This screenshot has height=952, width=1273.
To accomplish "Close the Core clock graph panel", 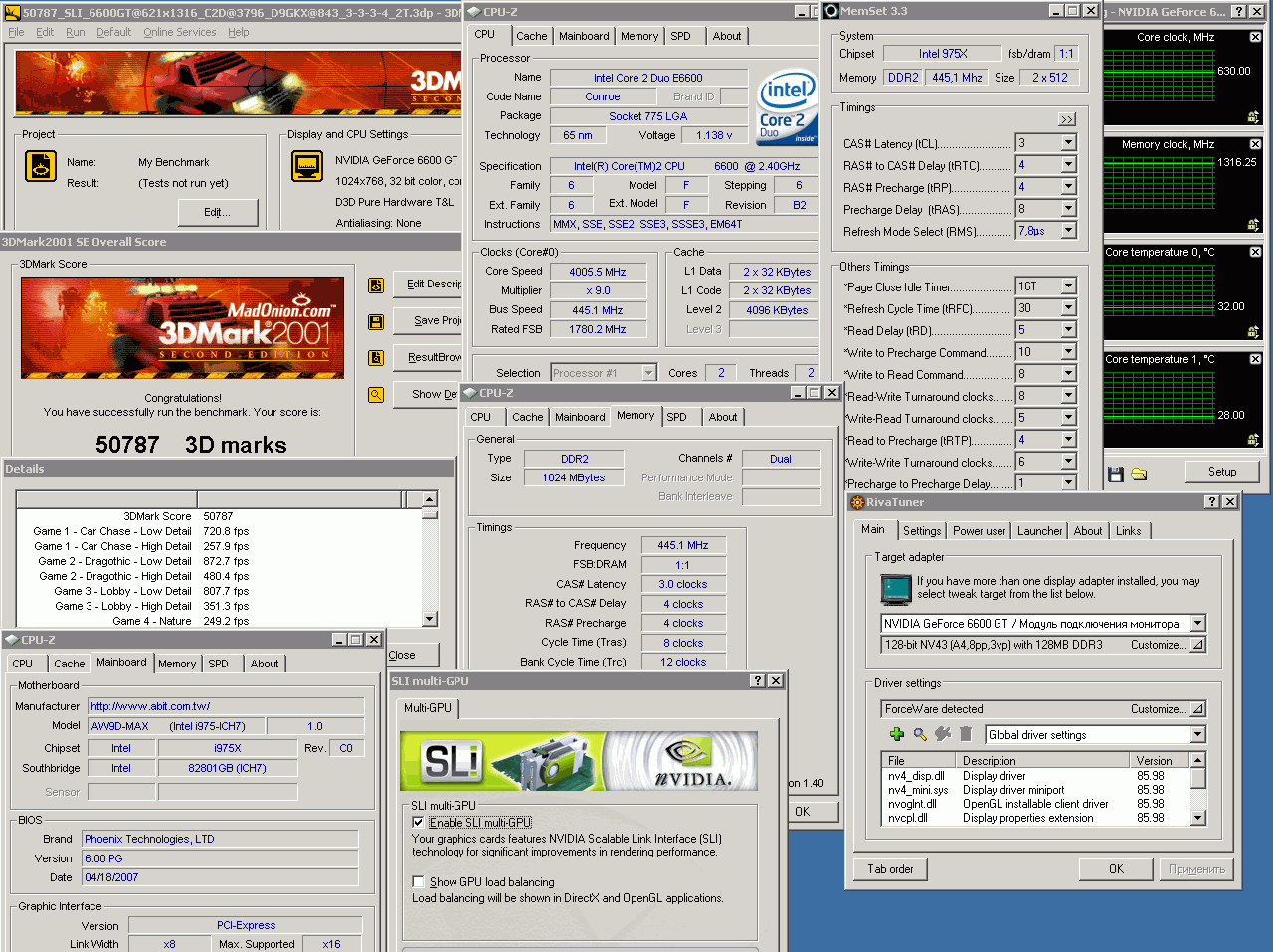I will pos(1255,37).
